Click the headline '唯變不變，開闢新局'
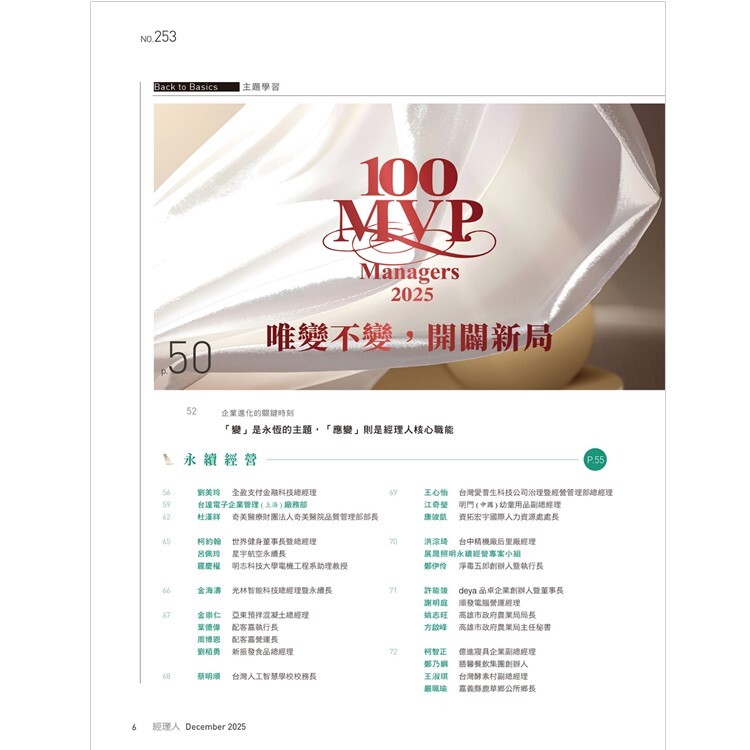 pos(409,338)
